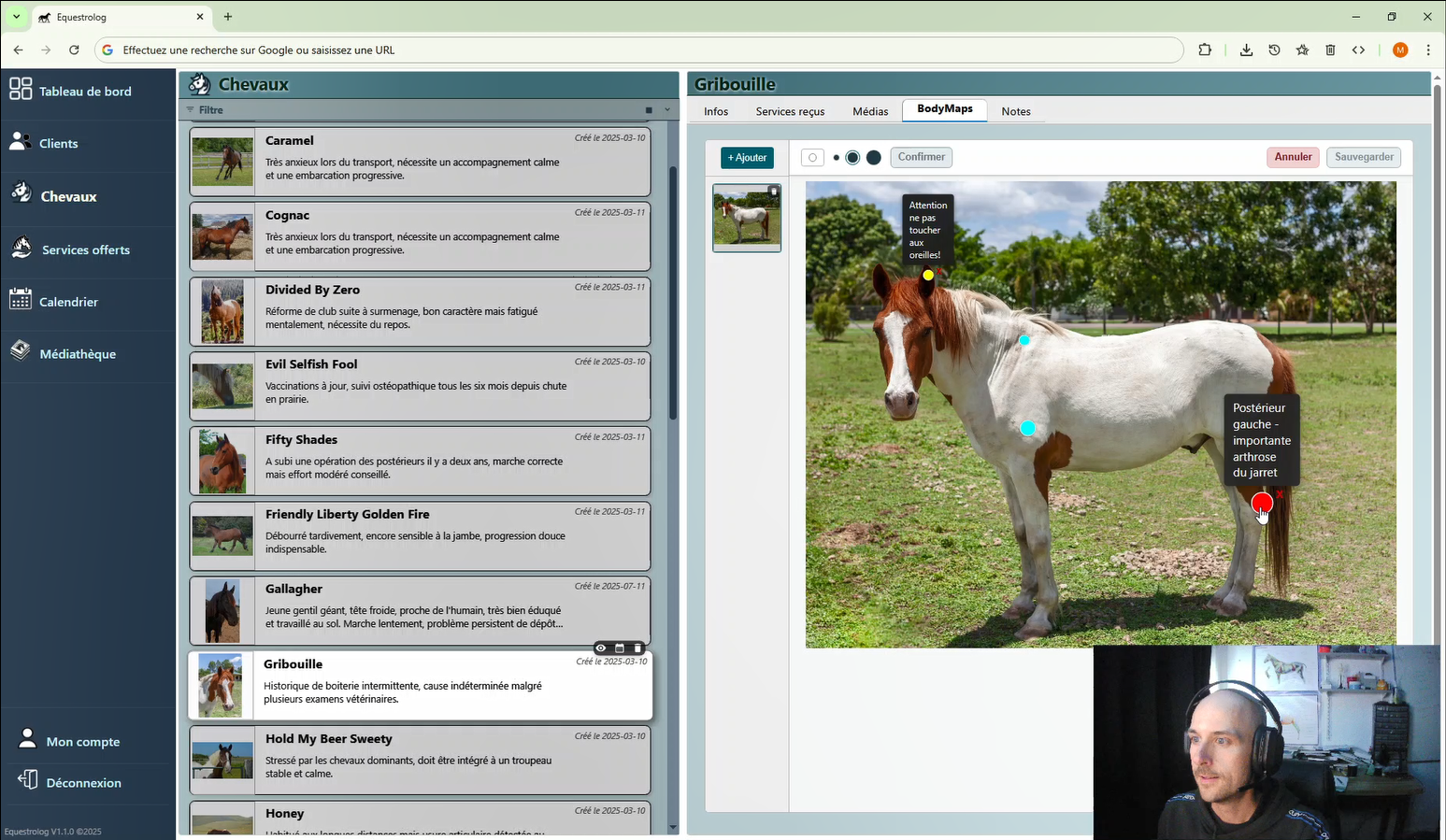Switch to the Infos tab
Viewport: 1446px width, 840px height.
tap(716, 111)
